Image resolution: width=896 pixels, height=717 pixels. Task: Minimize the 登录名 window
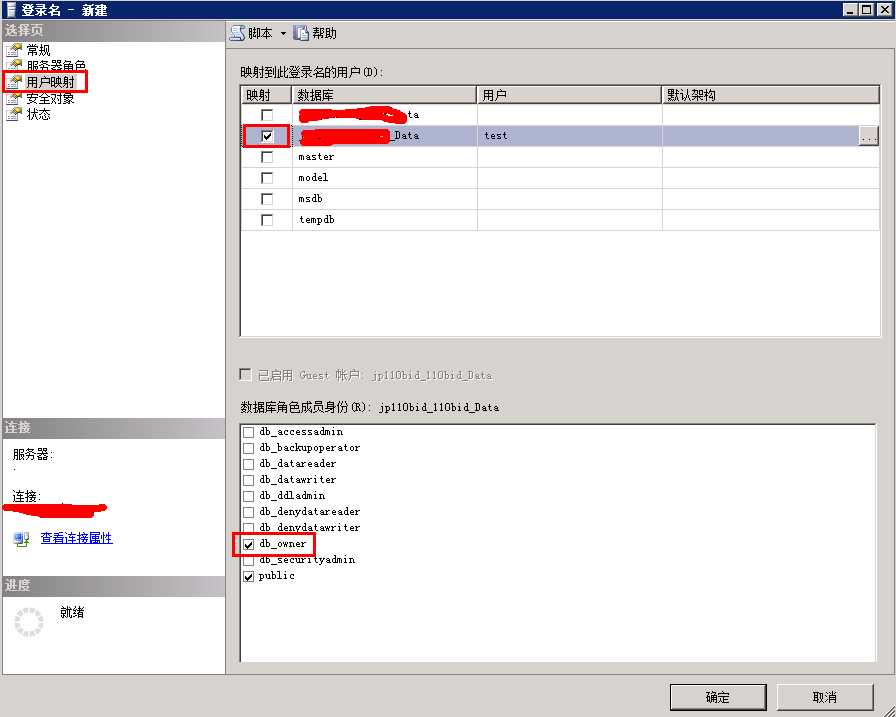coord(851,9)
